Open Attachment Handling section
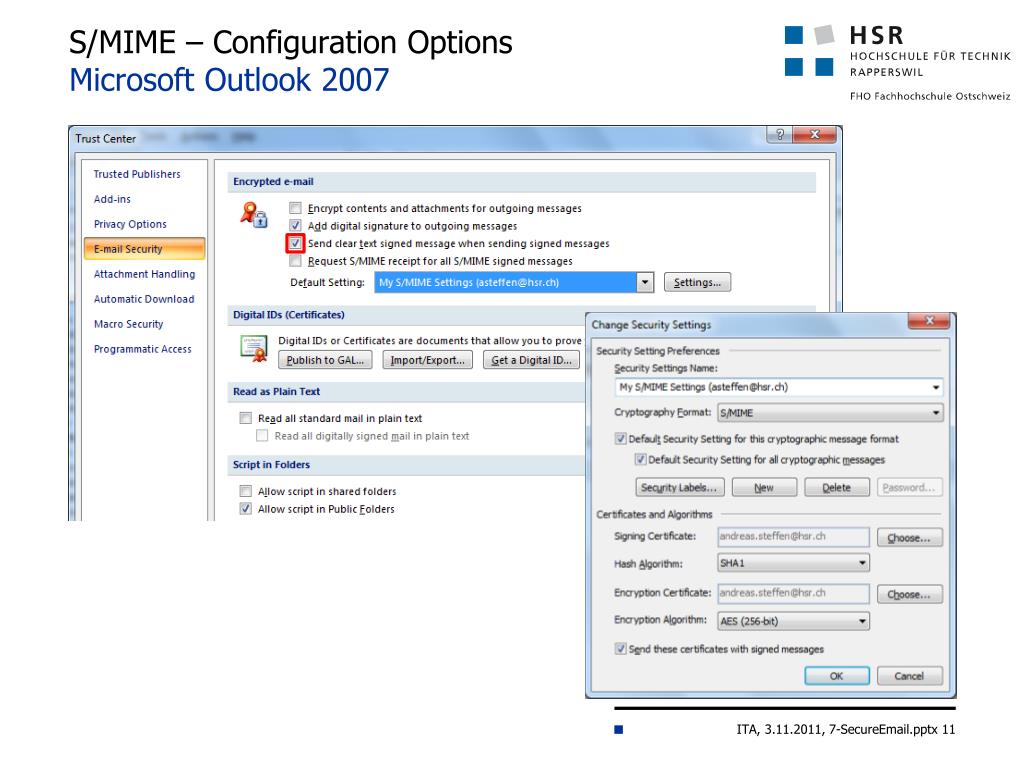 click(x=144, y=274)
